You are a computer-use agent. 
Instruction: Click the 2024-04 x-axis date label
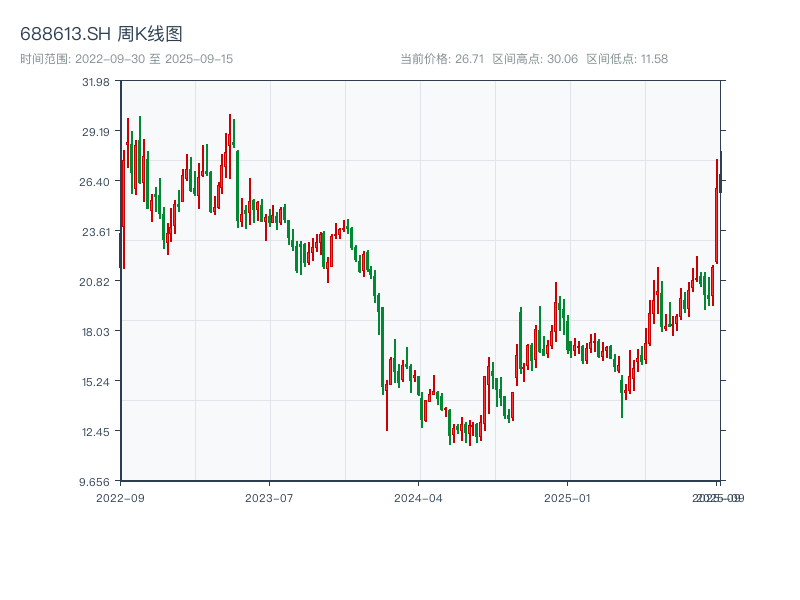[x=419, y=497]
